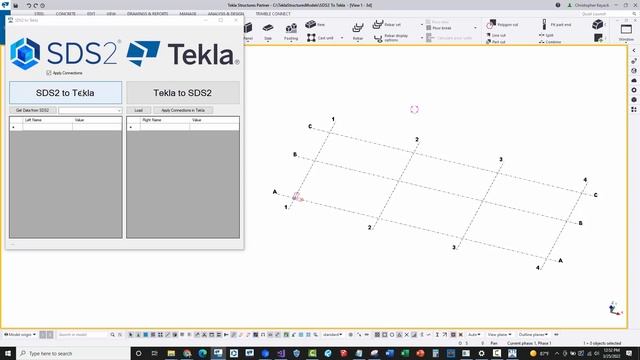This screenshot has height=360, width=640.
Task: Click the side pane collapse arrow at top right
Action: coord(634,51)
